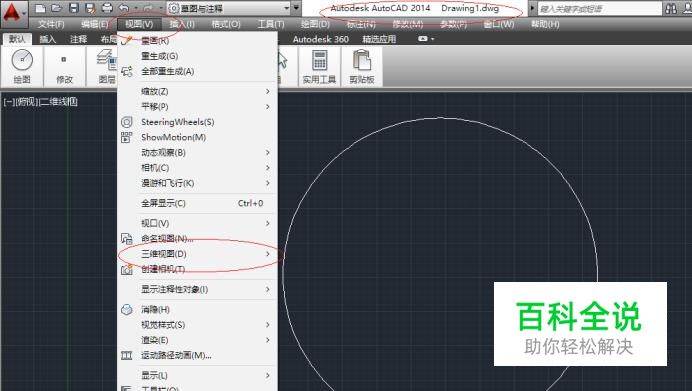The image size is (692, 391).
Task: Open the Undo history dropdown arrow
Action: pos(136,8)
